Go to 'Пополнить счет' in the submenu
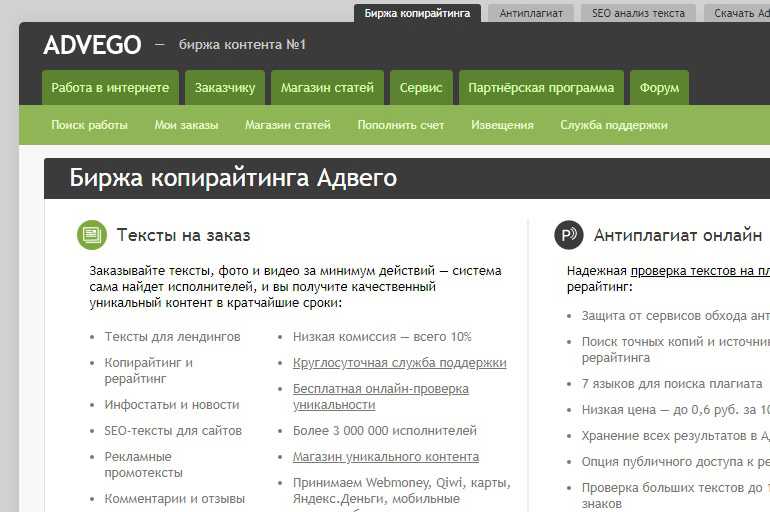The image size is (770, 512). click(401, 125)
